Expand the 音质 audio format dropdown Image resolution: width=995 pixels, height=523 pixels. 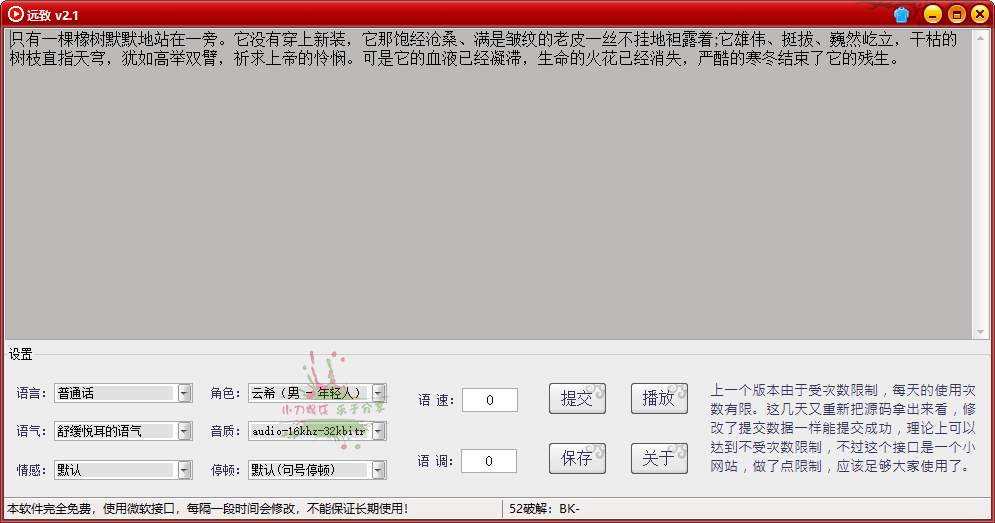point(379,431)
